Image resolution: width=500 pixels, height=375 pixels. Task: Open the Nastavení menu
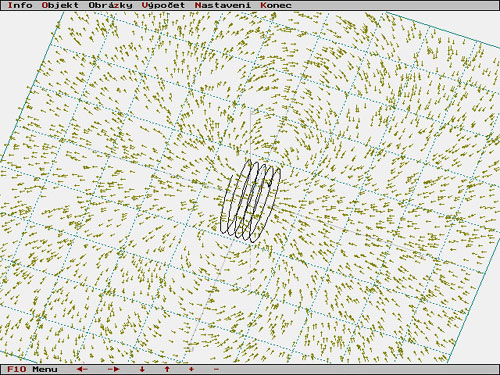tap(223, 5)
